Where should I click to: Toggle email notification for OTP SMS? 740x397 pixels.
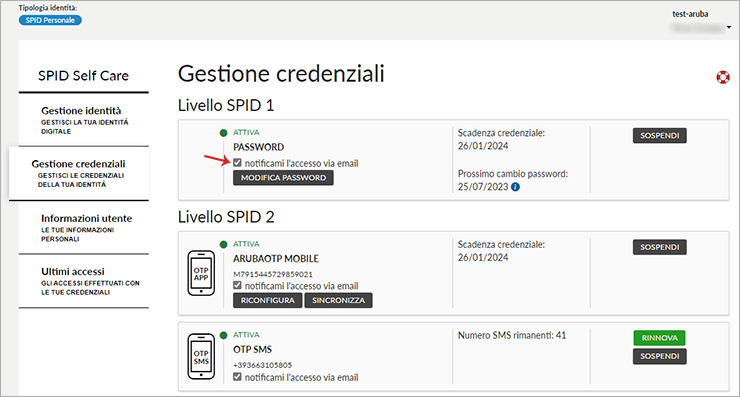tap(237, 377)
